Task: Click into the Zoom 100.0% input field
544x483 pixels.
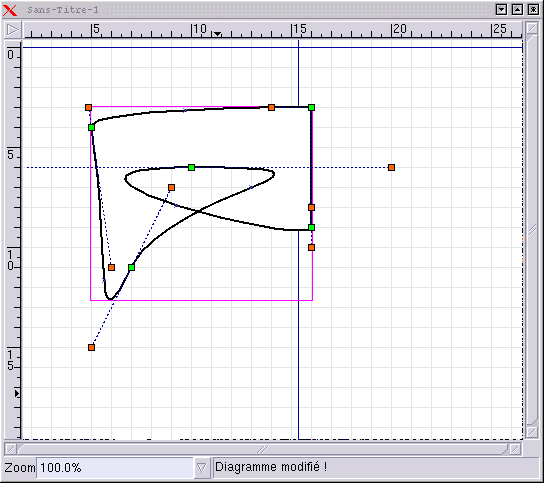Action: (x=115, y=468)
